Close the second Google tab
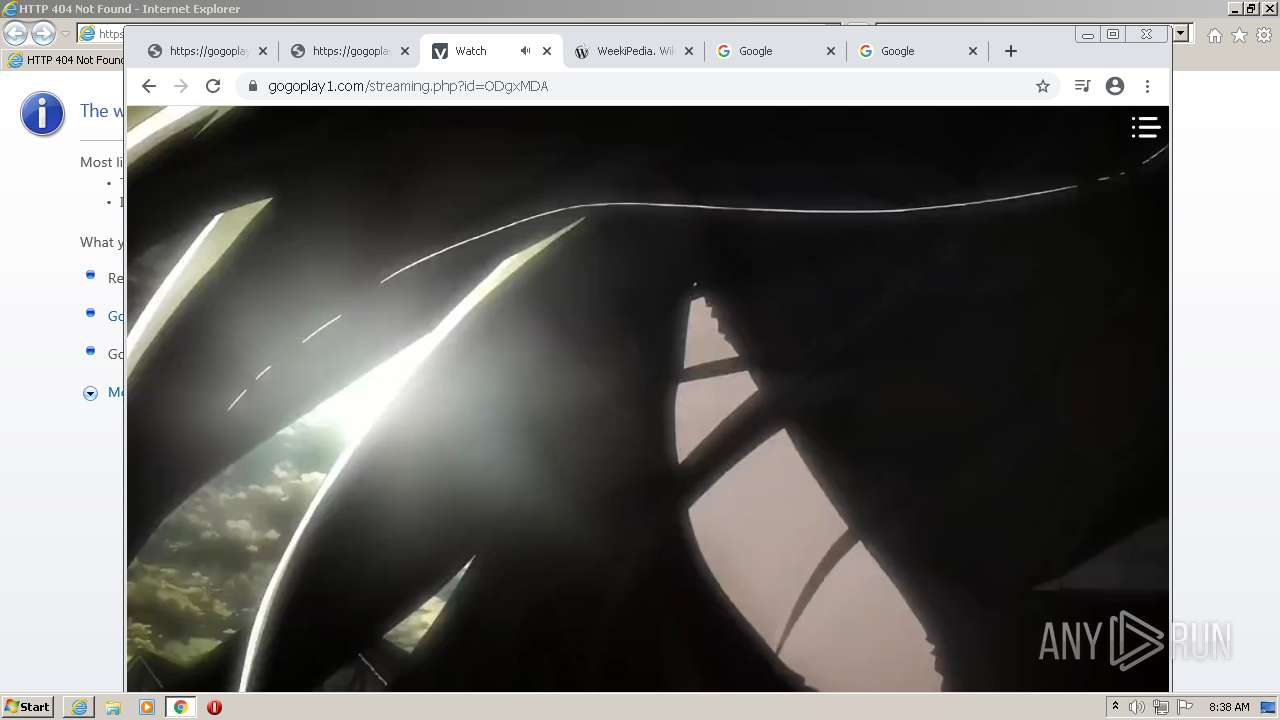 (x=973, y=51)
